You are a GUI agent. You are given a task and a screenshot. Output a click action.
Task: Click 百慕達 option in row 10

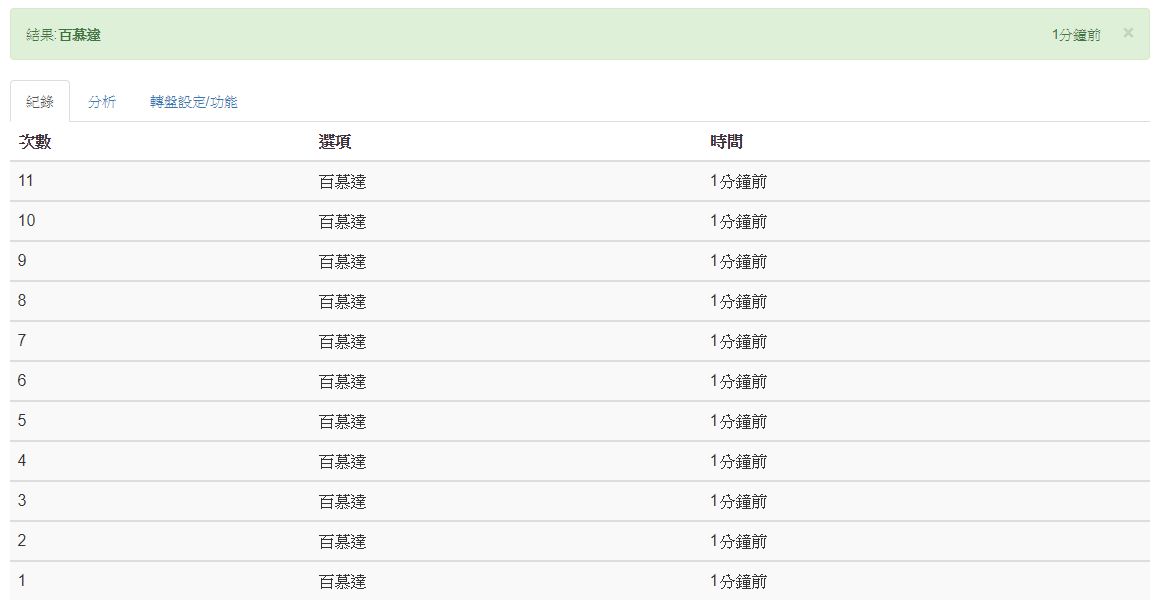[343, 222]
